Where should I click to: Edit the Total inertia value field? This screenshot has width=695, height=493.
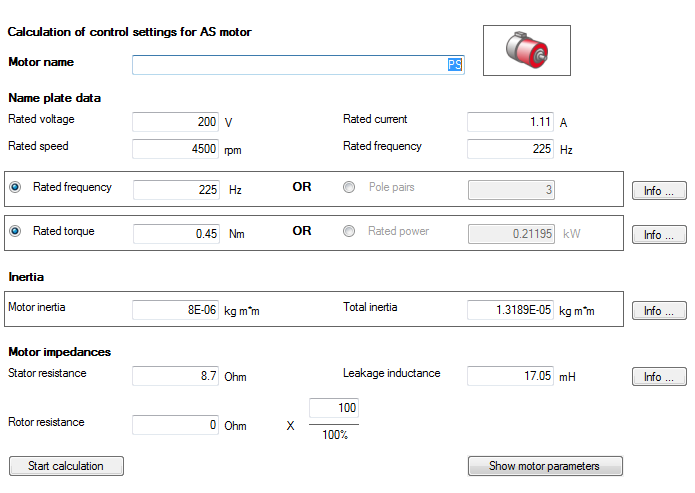tap(511, 310)
